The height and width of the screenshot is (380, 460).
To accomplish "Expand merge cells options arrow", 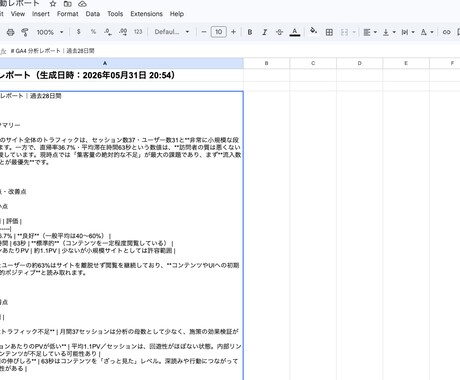I will click(x=354, y=32).
